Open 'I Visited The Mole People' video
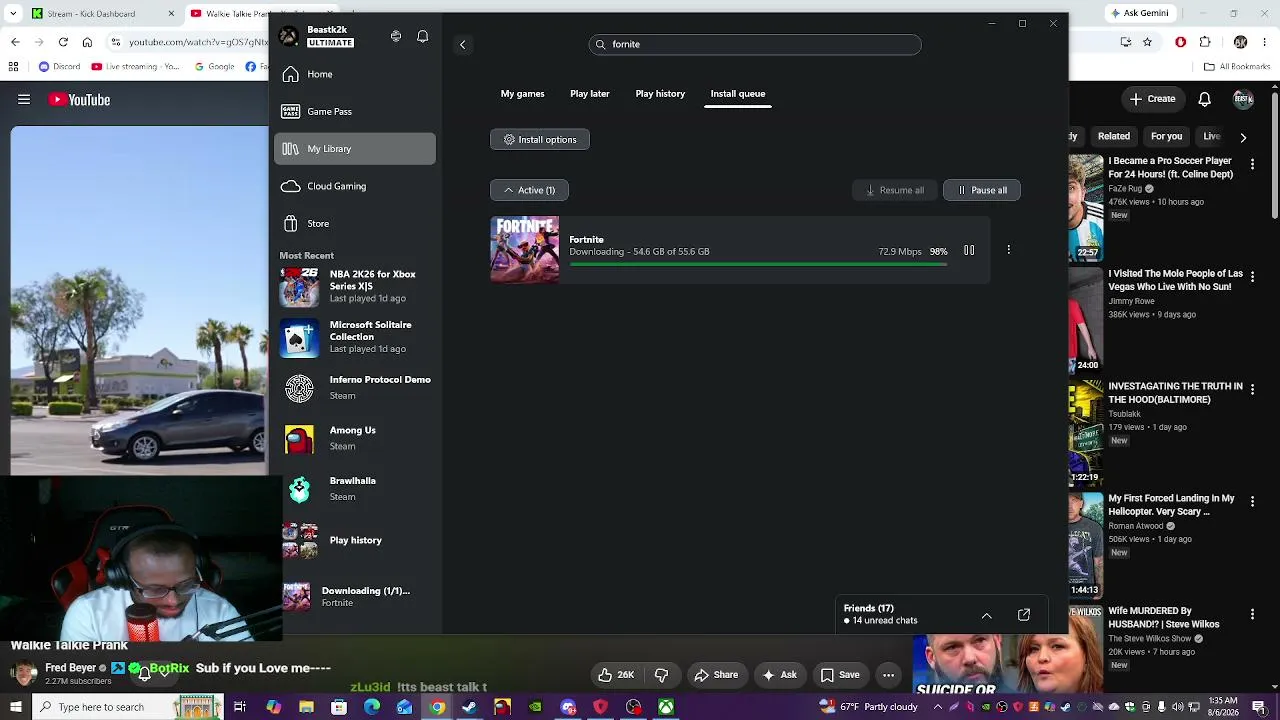This screenshot has height=720, width=1280. click(x=1176, y=280)
